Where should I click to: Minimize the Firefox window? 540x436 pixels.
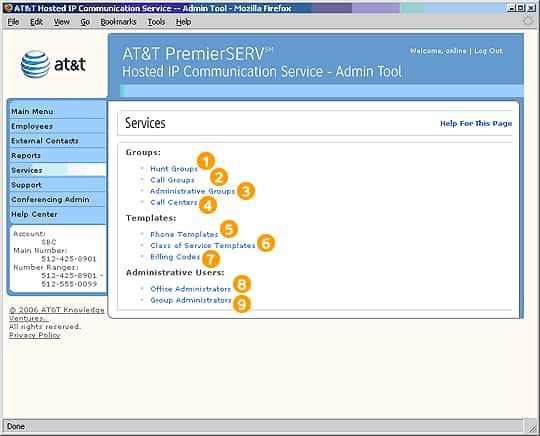(512, 8)
